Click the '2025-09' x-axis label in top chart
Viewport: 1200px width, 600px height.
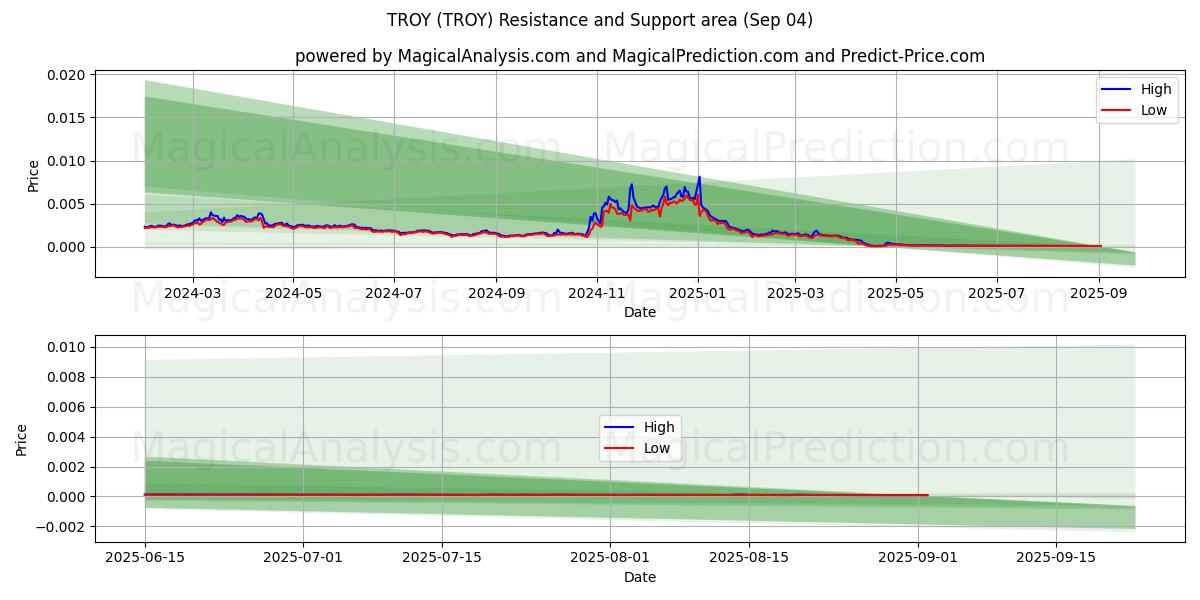[x=1099, y=294]
